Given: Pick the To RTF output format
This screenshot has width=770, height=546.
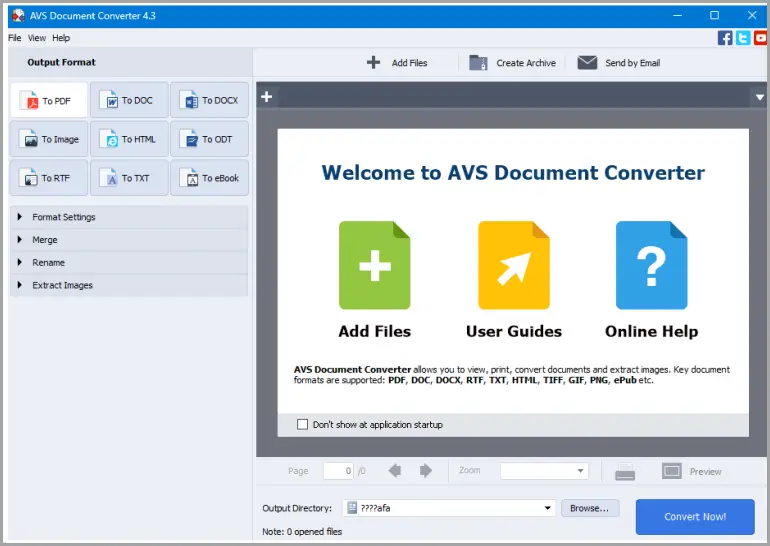Looking at the screenshot, I should tap(49, 178).
